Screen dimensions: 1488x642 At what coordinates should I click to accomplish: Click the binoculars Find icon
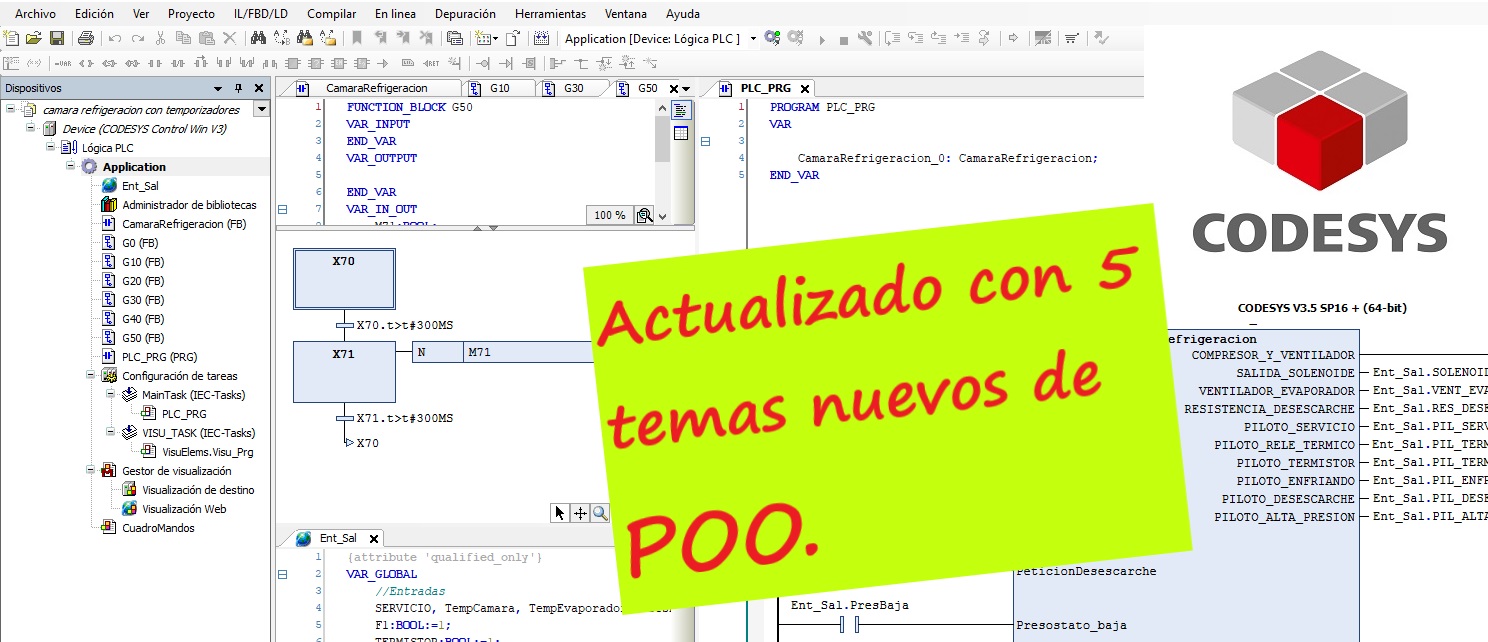pyautogui.click(x=258, y=38)
